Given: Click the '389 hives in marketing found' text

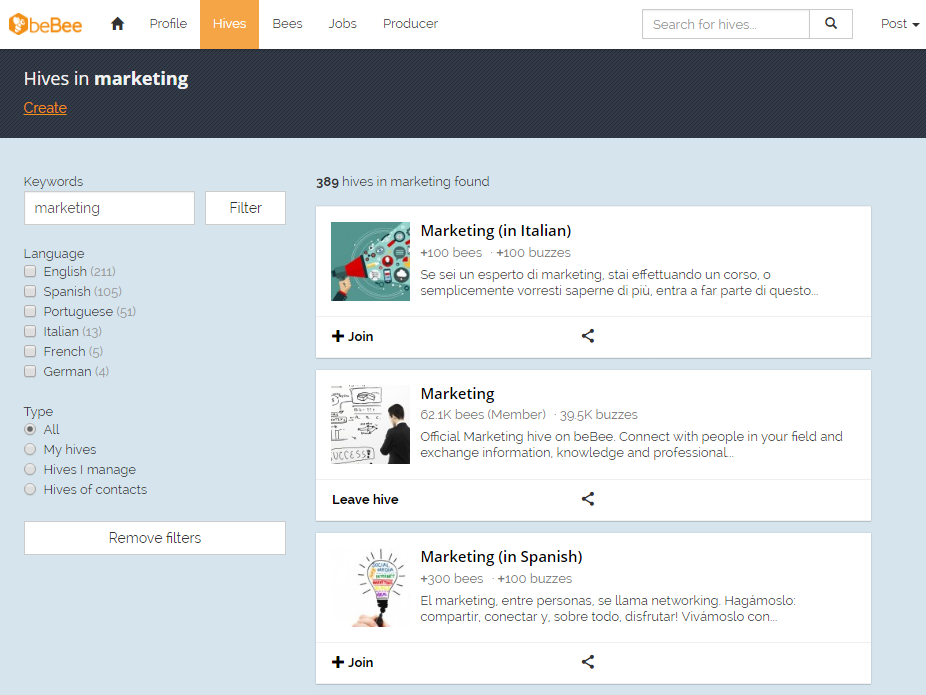Looking at the screenshot, I should click(403, 181).
